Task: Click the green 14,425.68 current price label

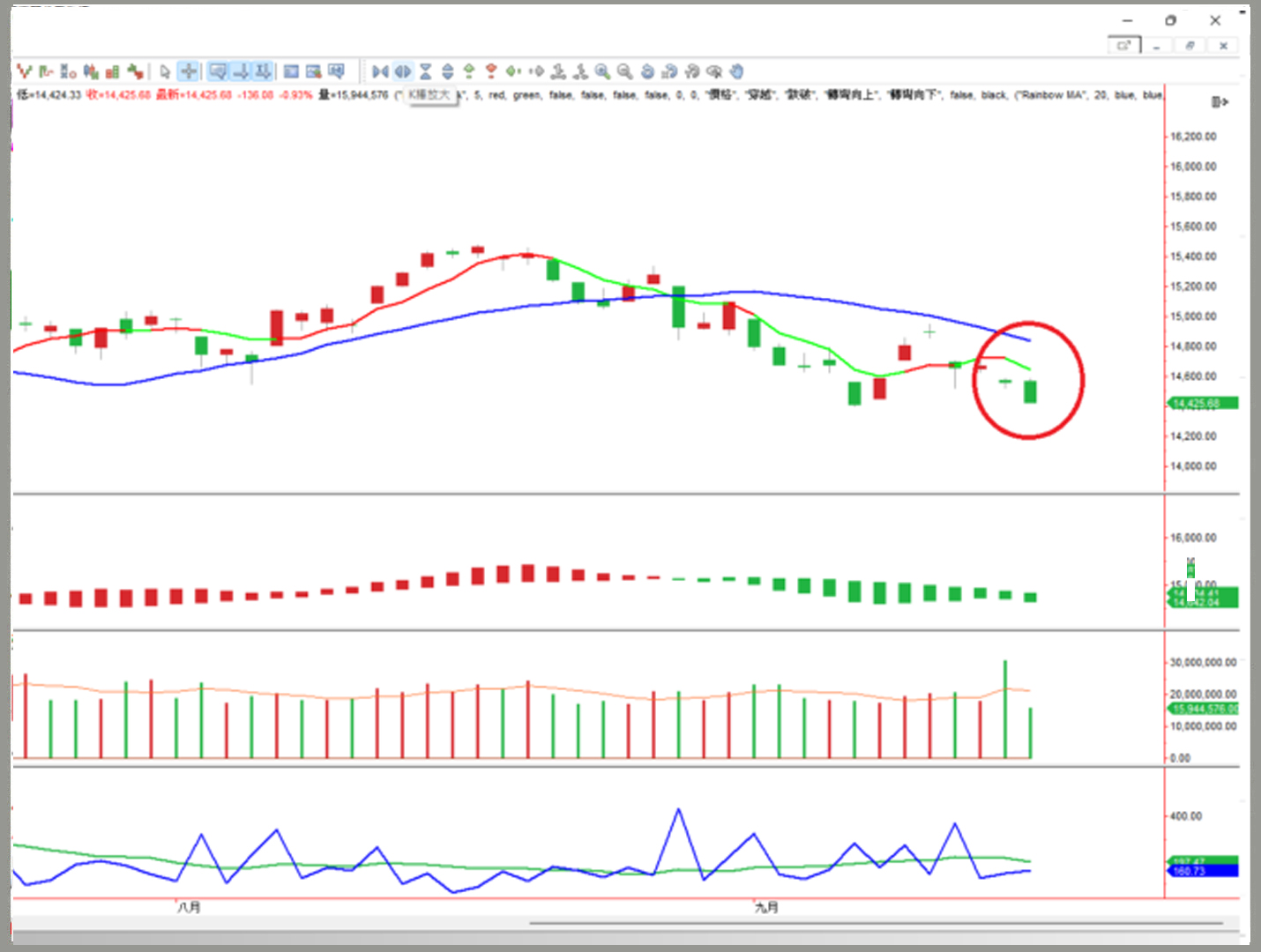Action: [x=1203, y=404]
